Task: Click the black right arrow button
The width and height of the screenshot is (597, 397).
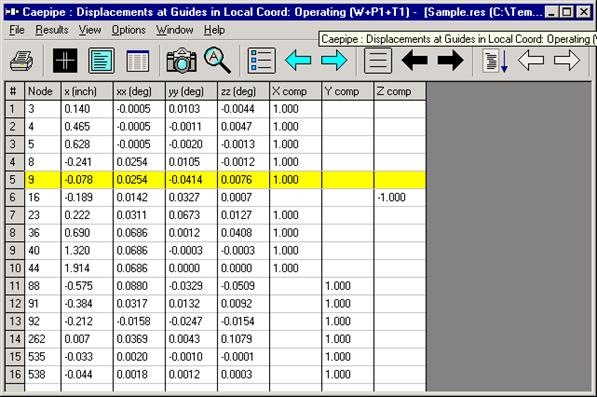Action: point(451,61)
